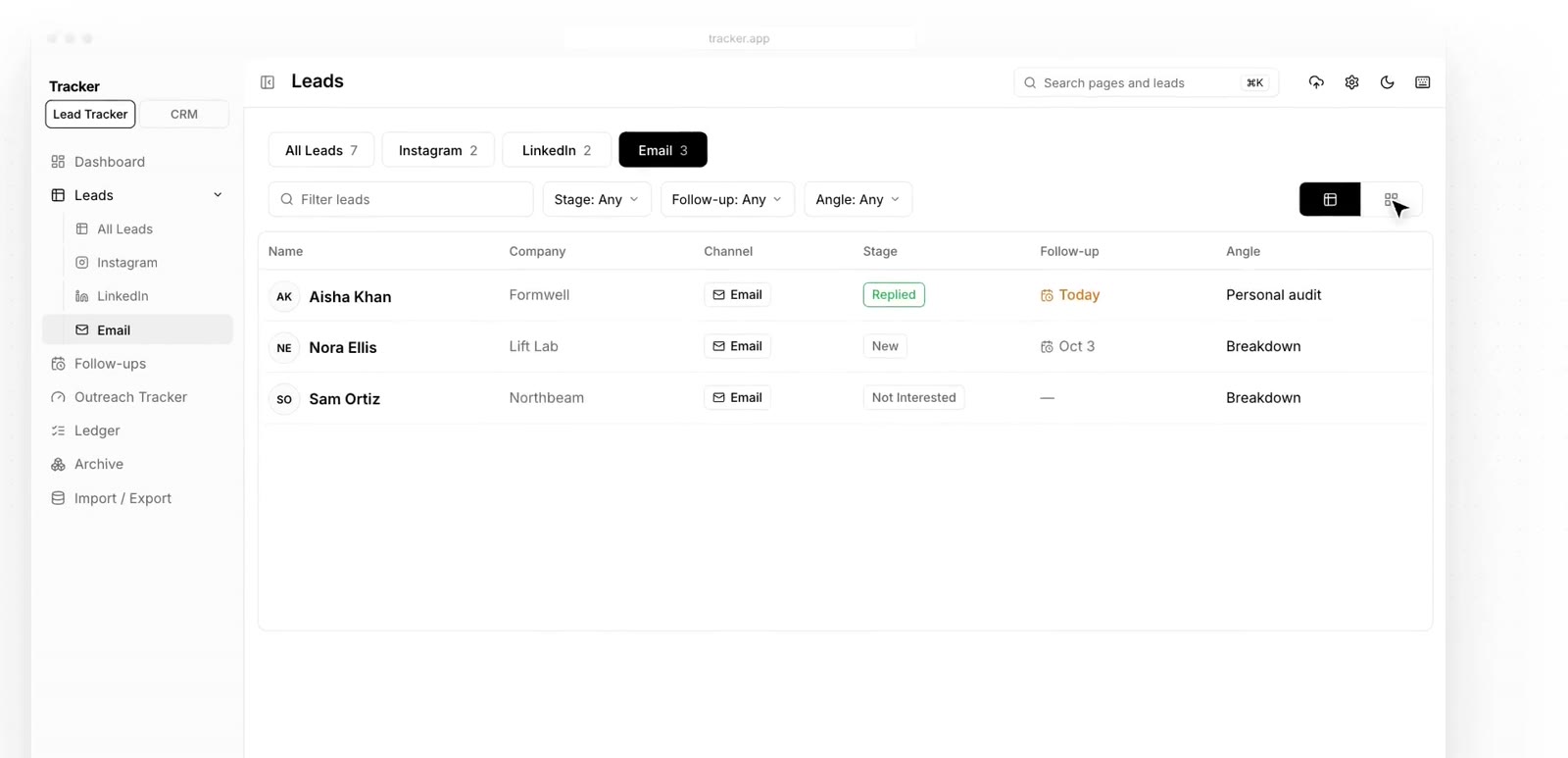This screenshot has height=758, width=1568.
Task: Focus the Filter leads input
Action: click(x=401, y=199)
